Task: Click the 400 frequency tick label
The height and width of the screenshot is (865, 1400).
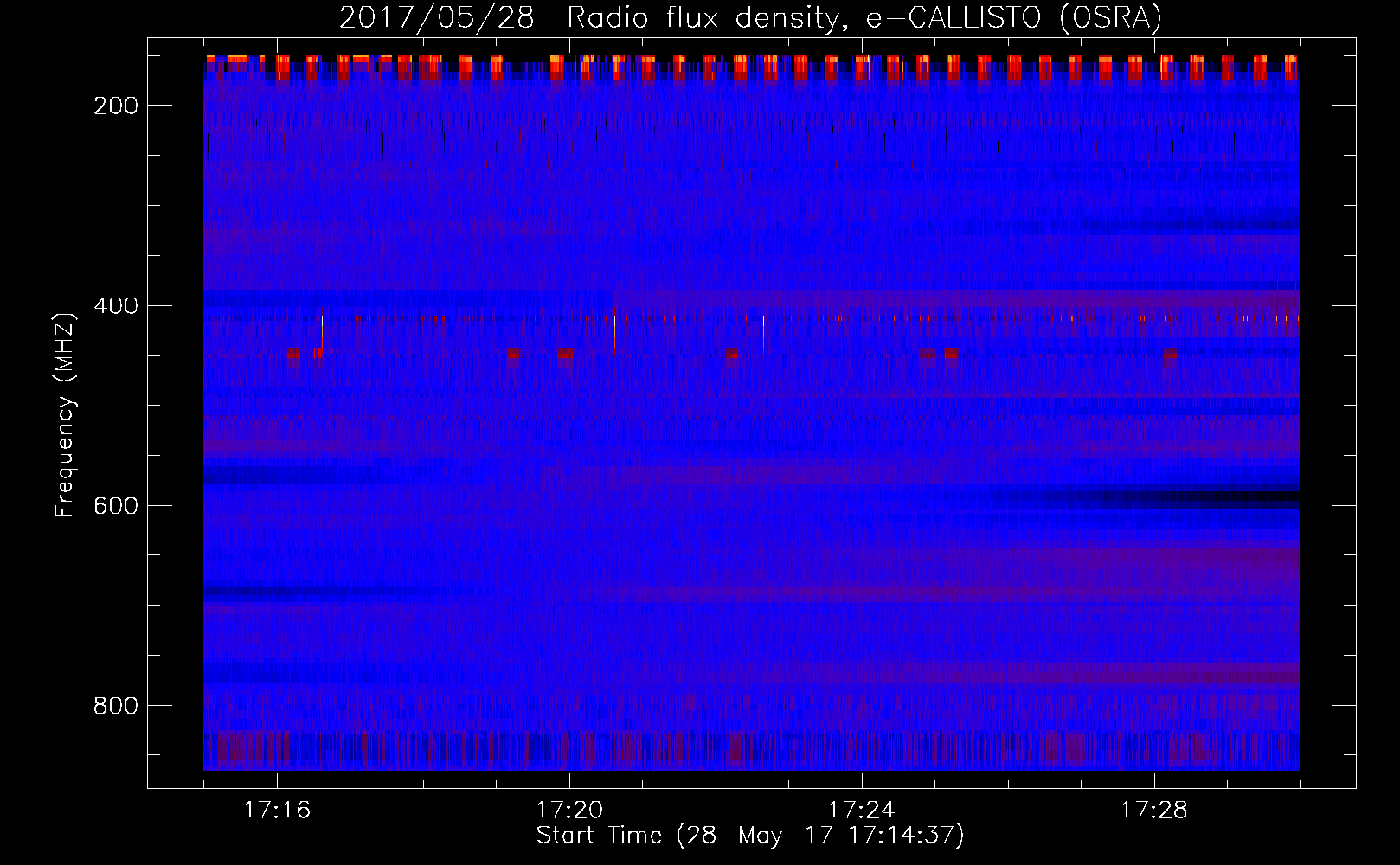Action: 116,305
